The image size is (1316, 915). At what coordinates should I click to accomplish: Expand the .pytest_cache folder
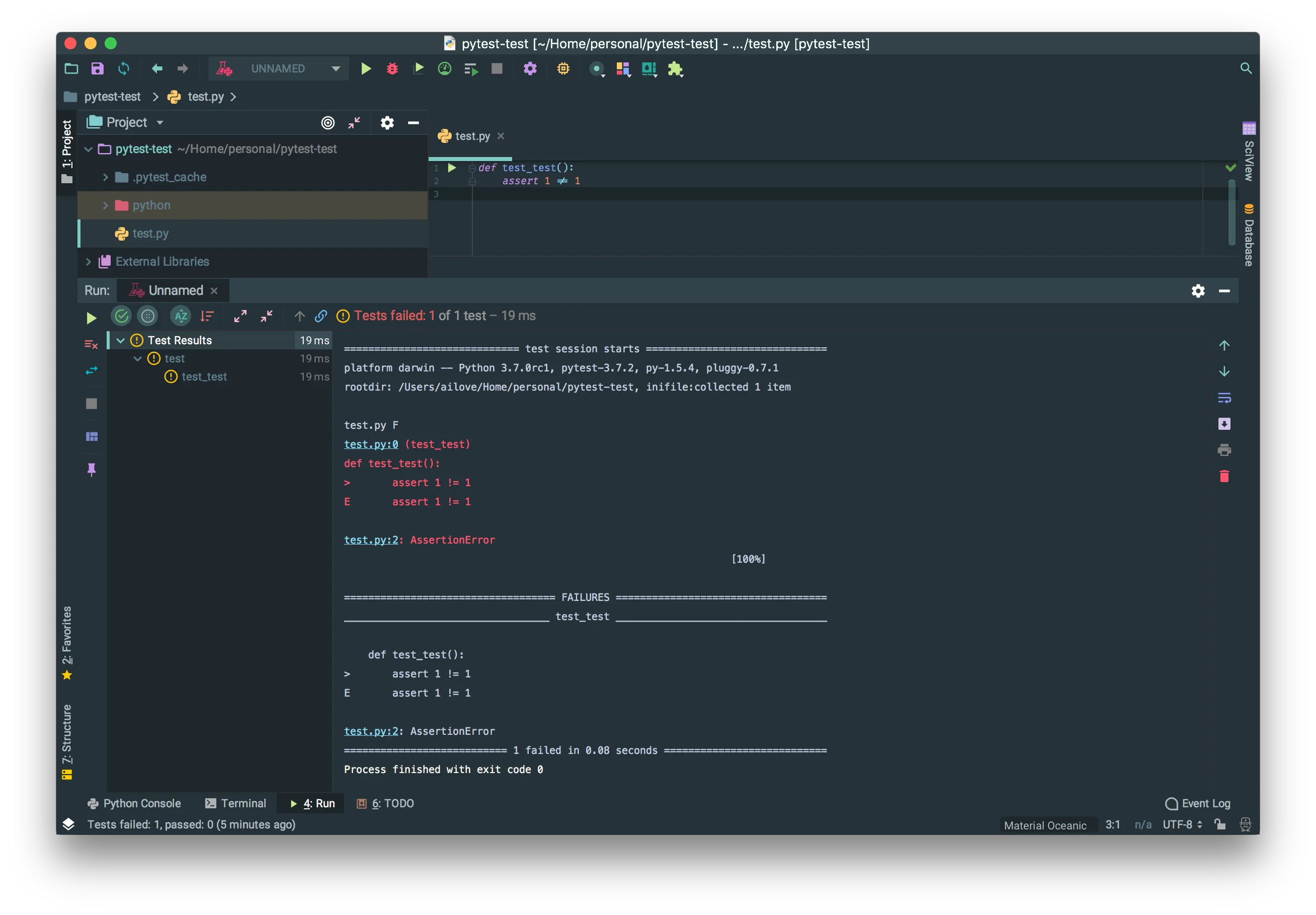point(106,177)
